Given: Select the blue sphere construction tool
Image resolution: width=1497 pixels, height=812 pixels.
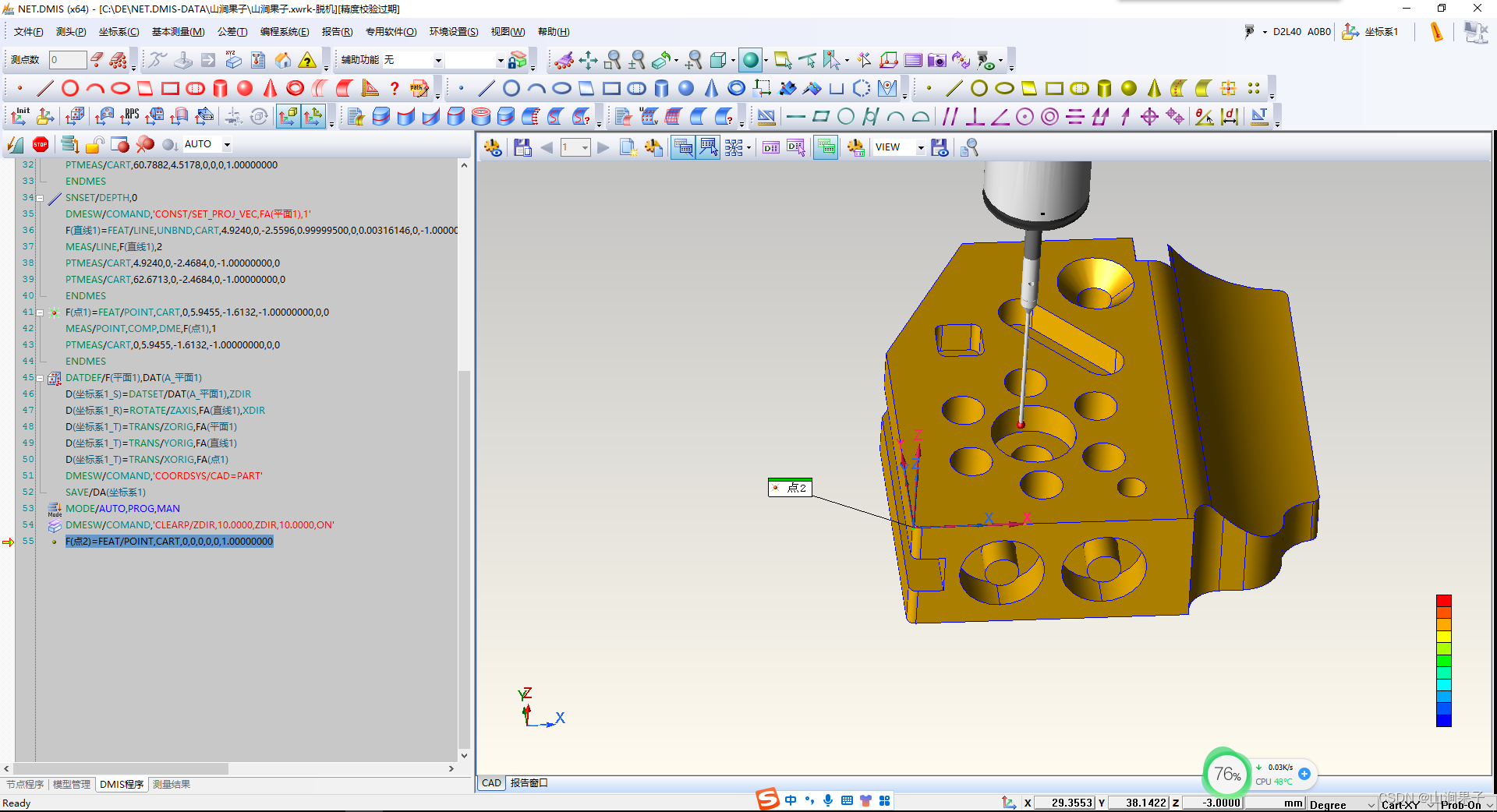Looking at the screenshot, I should pyautogui.click(x=686, y=88).
